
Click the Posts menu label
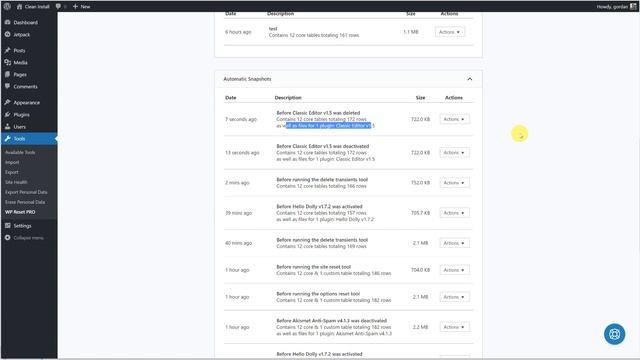click(x=19, y=50)
